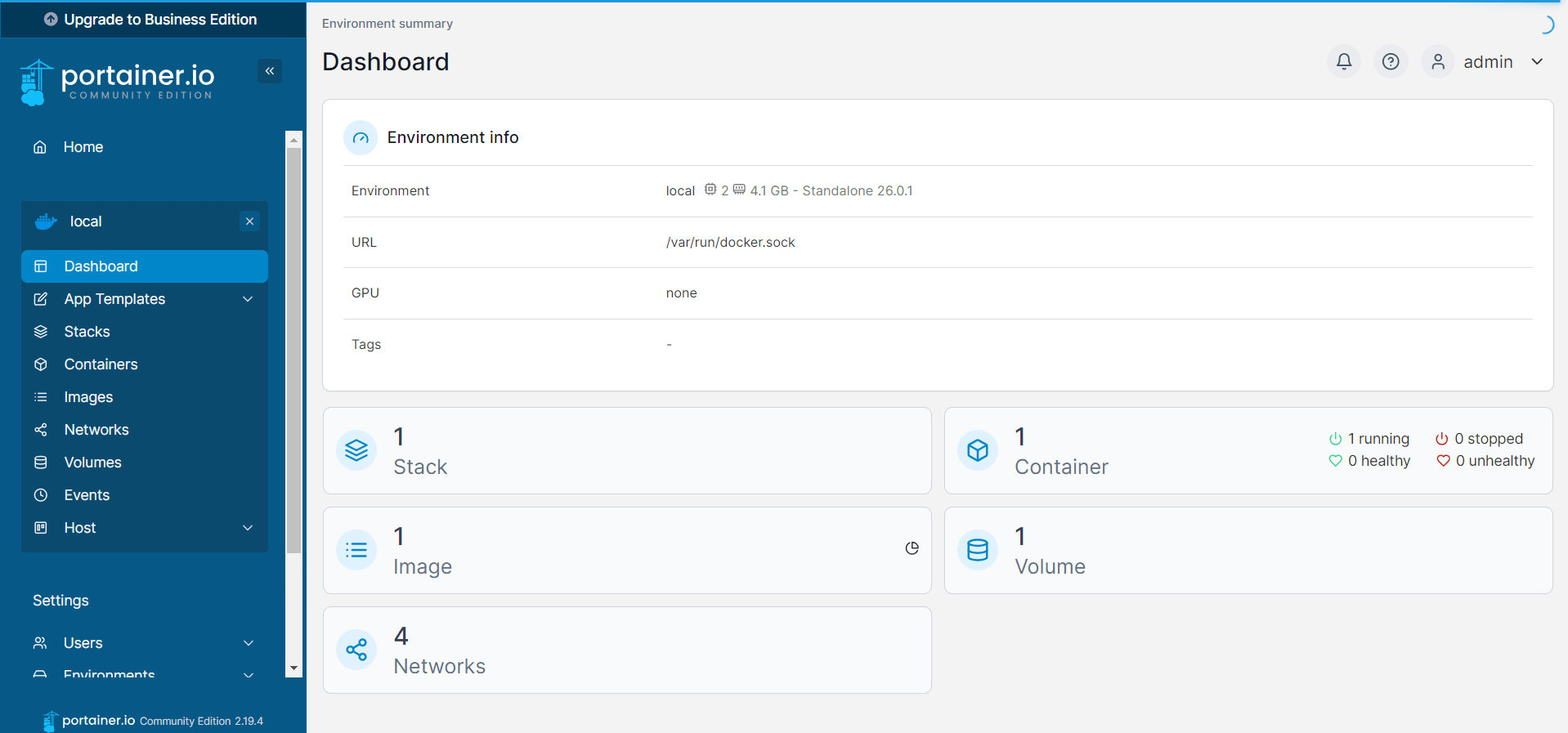The image size is (1568, 733).
Task: Open the notifications bell icon
Action: 1343,61
